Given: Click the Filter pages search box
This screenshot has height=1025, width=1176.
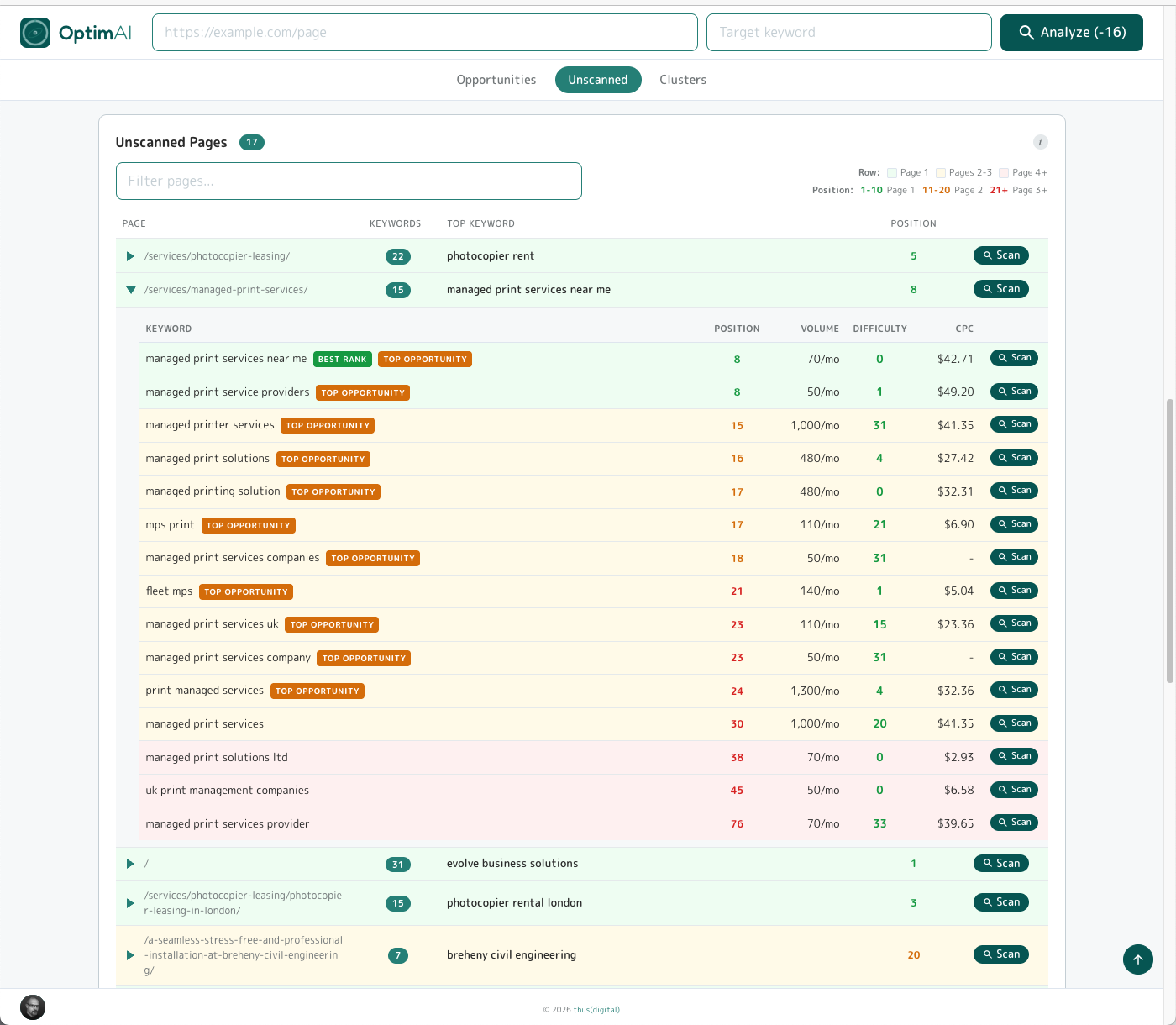Looking at the screenshot, I should [349, 181].
